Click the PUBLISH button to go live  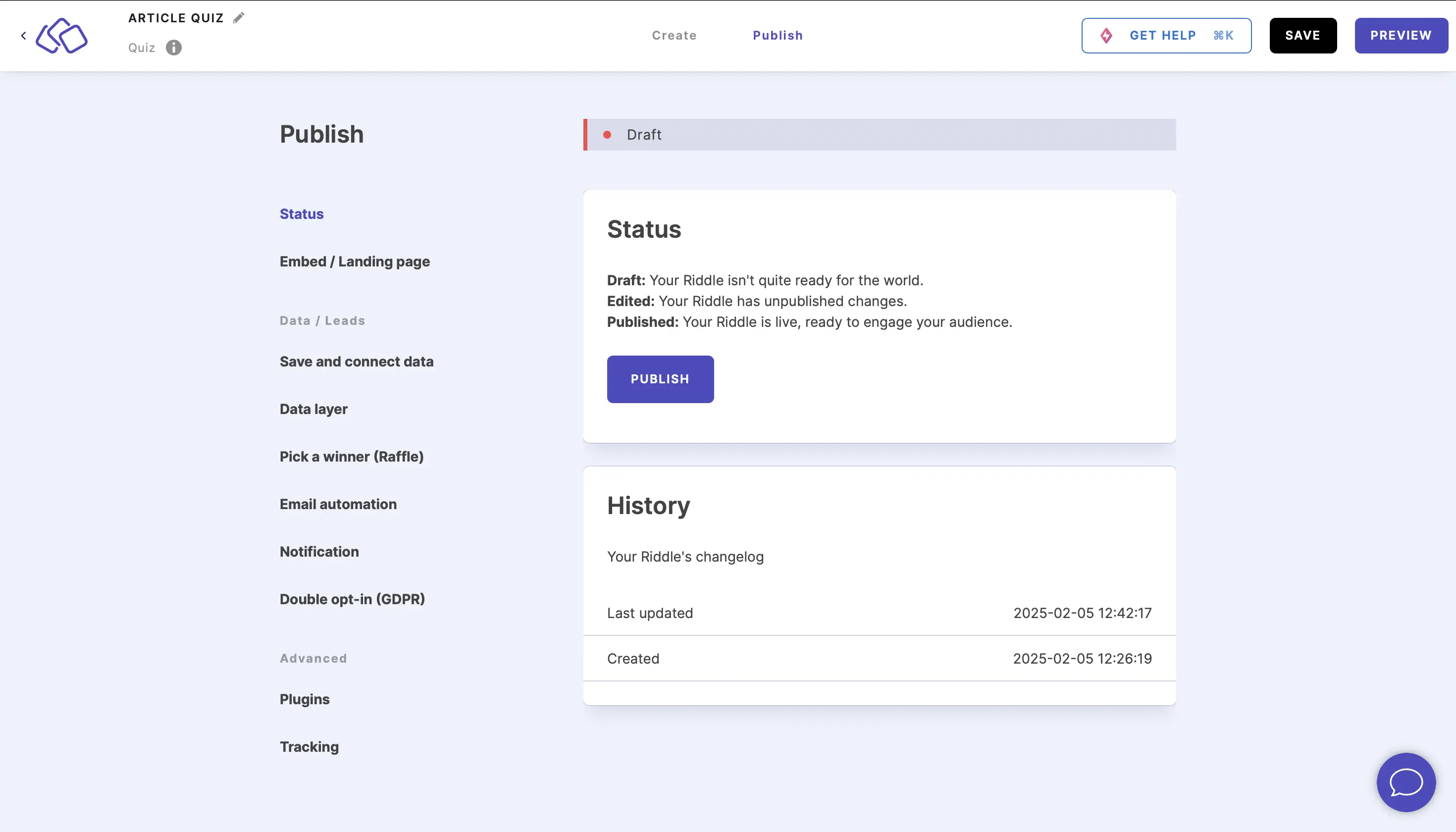pyautogui.click(x=660, y=379)
